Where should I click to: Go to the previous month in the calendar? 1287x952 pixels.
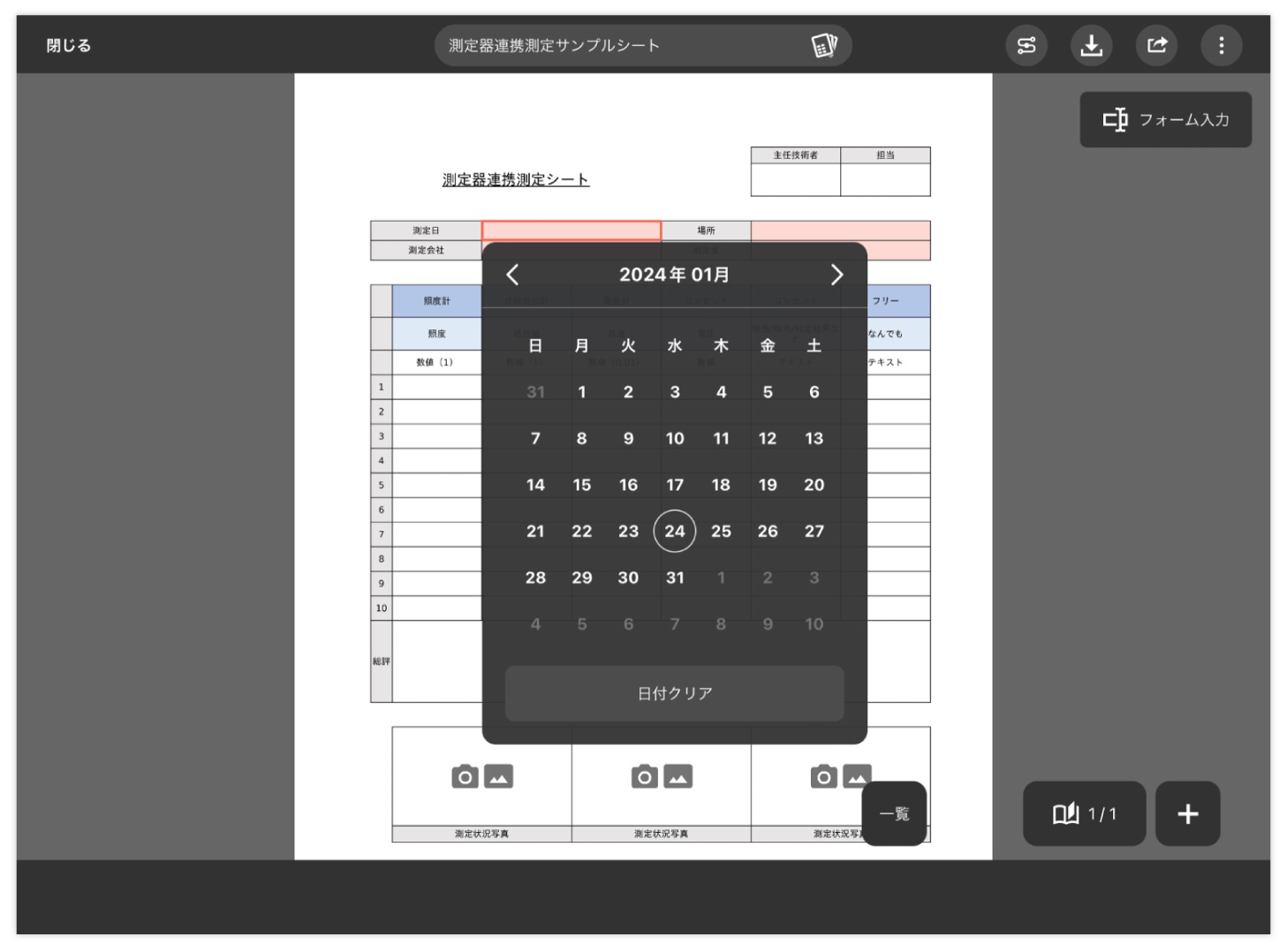coord(512,275)
